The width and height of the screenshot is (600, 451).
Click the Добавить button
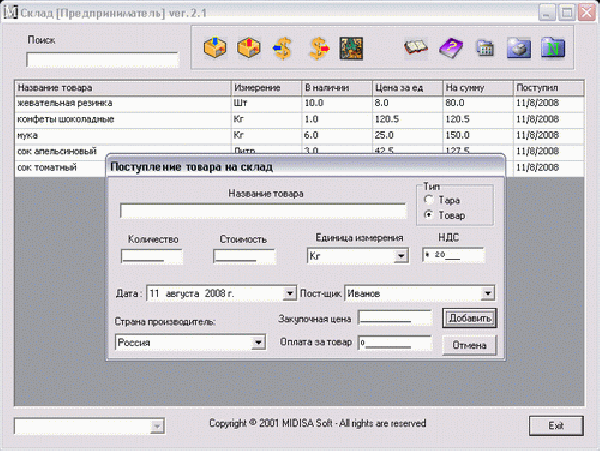pos(469,318)
